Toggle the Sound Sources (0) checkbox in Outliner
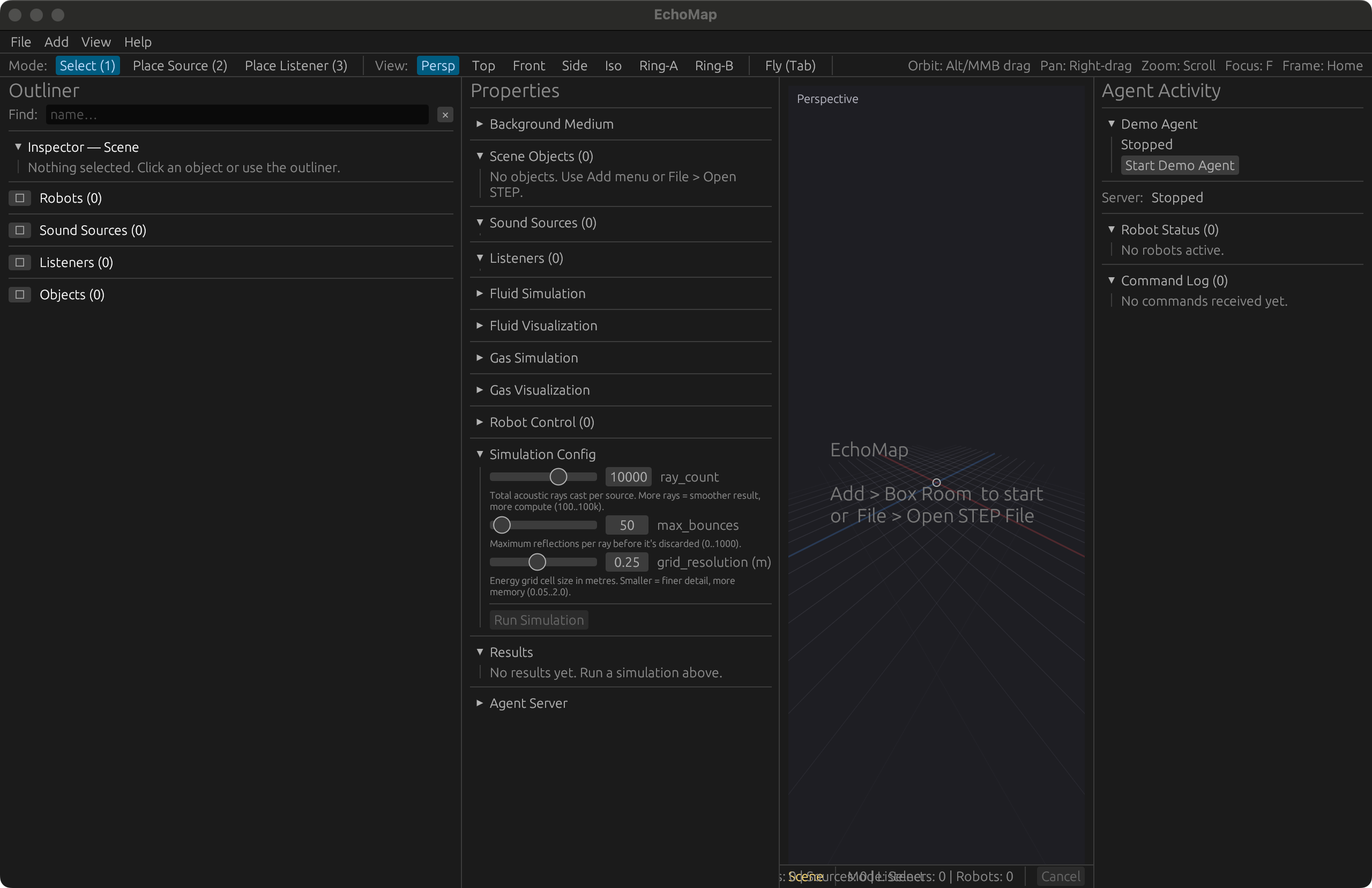1372x888 pixels. 20,230
